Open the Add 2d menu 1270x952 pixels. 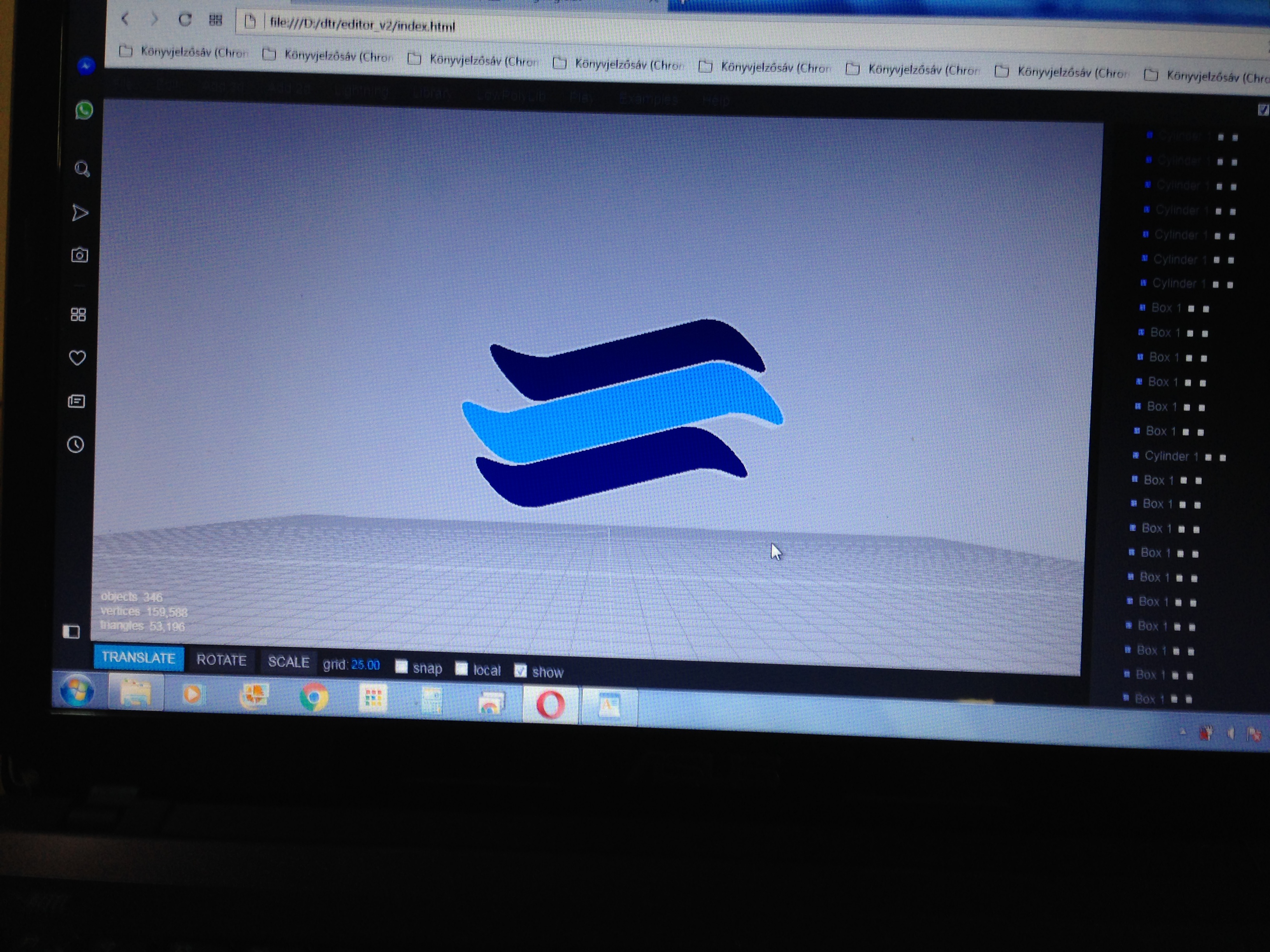289,89
